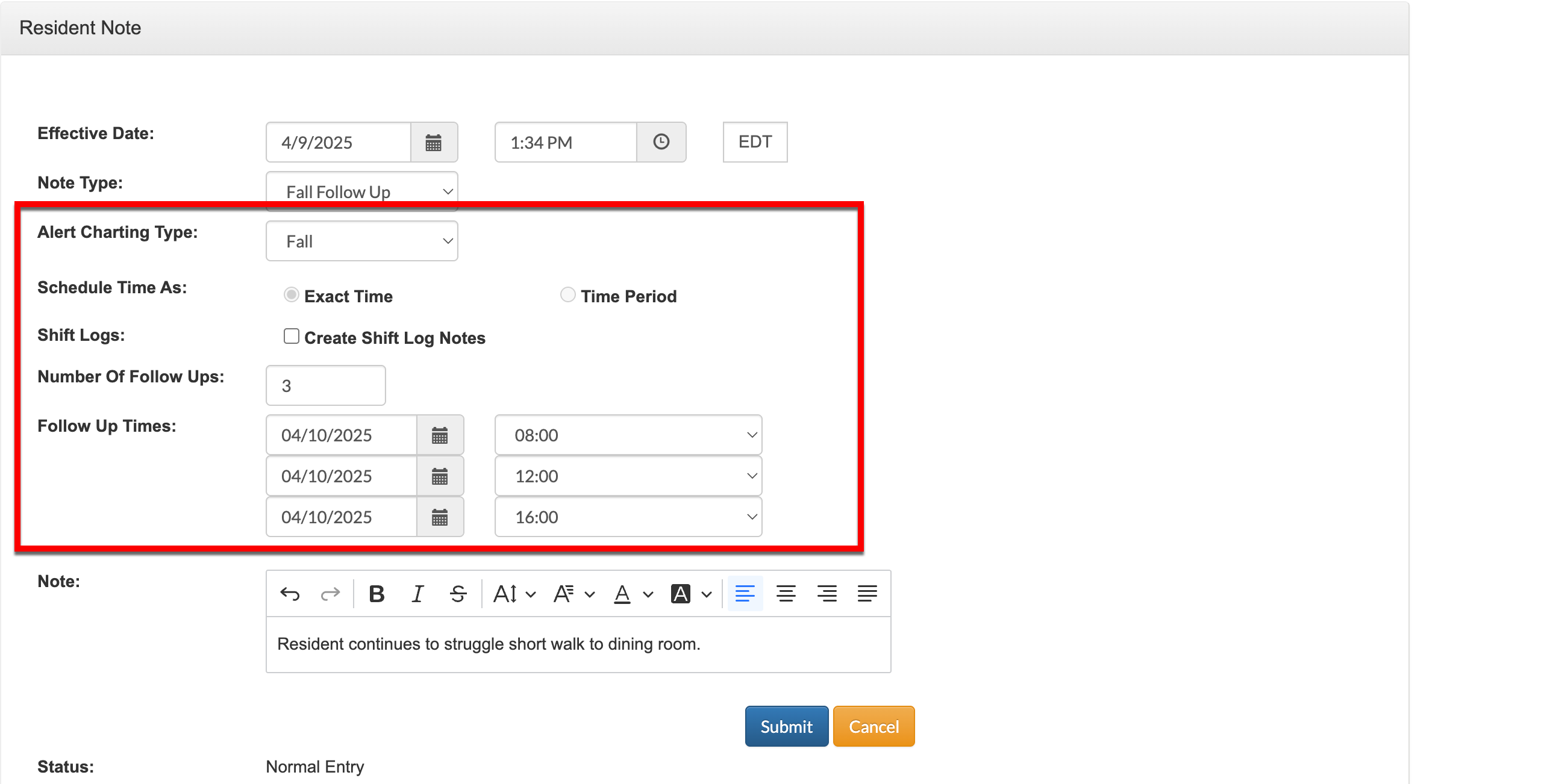Apply italic formatting in note editor
Image resolution: width=1547 pixels, height=784 pixels.
pos(417,594)
